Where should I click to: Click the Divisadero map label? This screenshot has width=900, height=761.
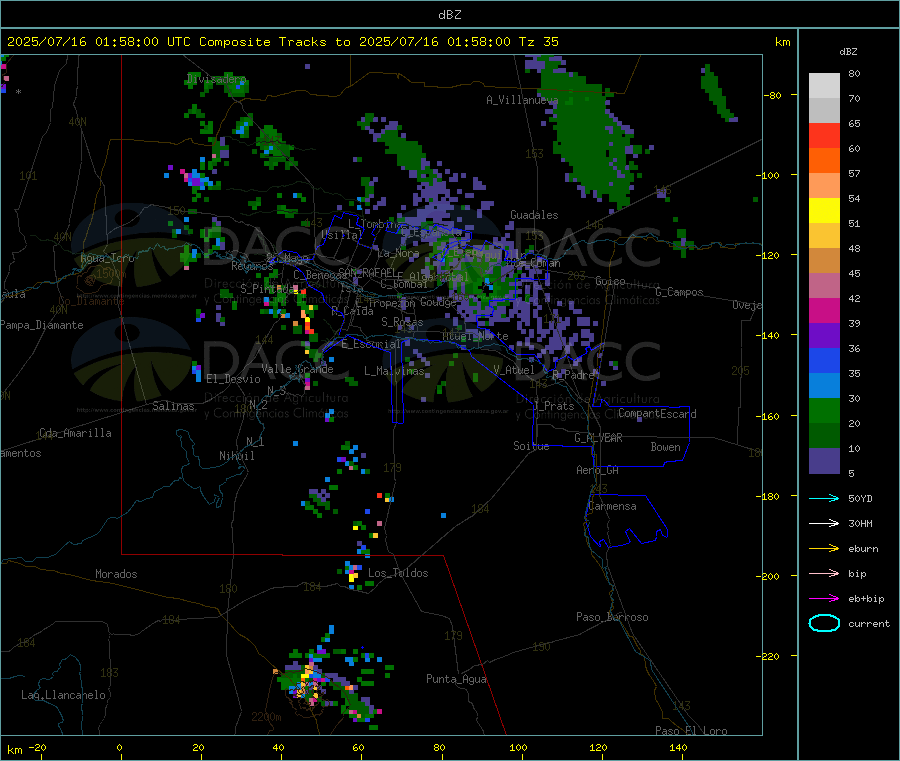(x=216, y=79)
